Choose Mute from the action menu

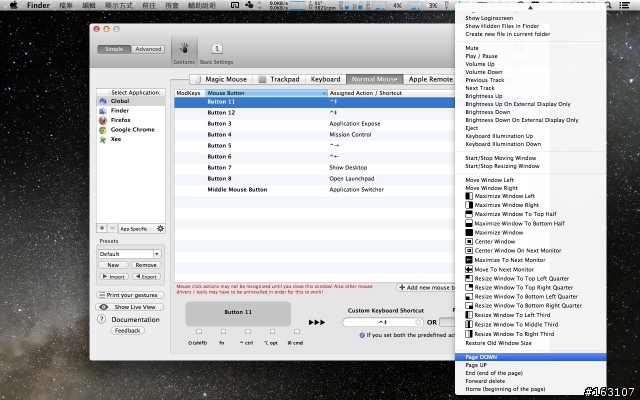point(531,48)
